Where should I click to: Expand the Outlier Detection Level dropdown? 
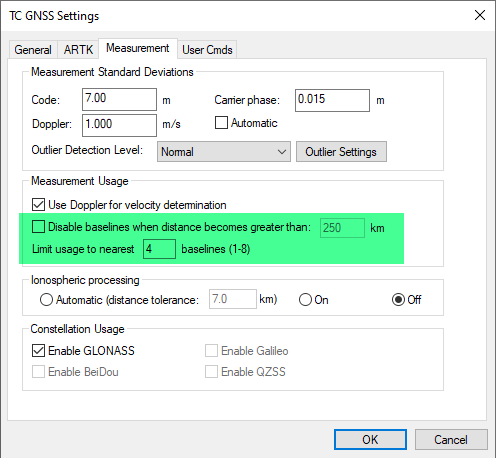click(x=224, y=152)
